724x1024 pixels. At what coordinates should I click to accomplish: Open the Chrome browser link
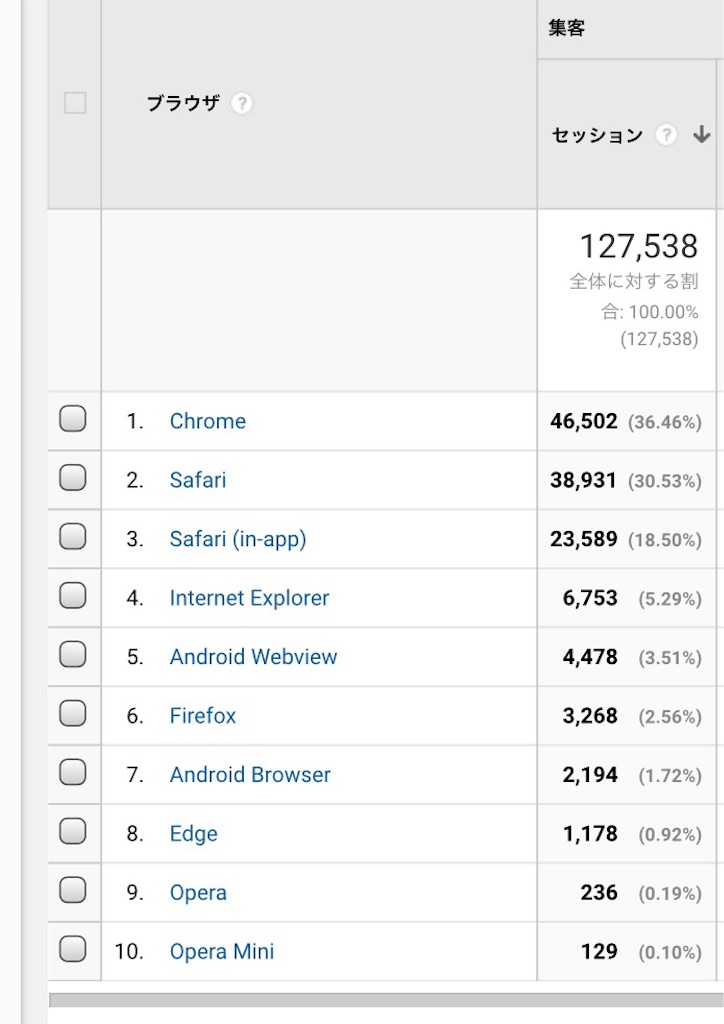(x=208, y=421)
